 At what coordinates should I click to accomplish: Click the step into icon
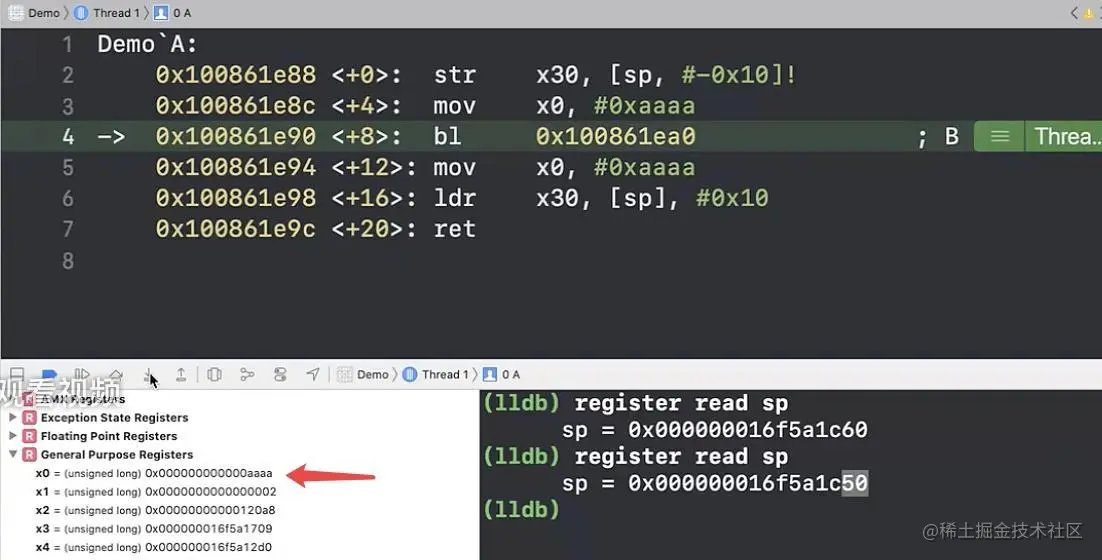pos(149,375)
